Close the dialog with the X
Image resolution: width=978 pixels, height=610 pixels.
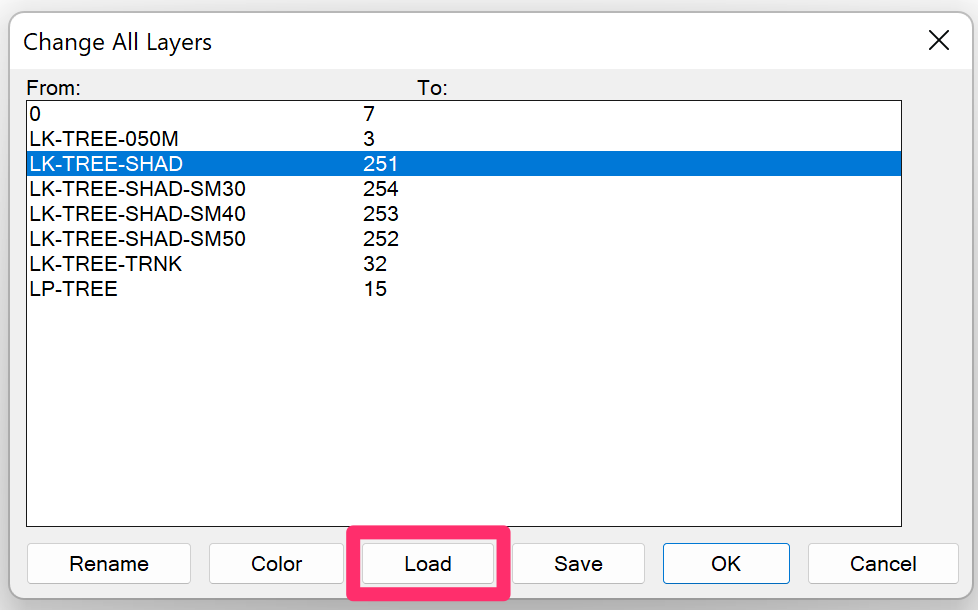[939, 41]
